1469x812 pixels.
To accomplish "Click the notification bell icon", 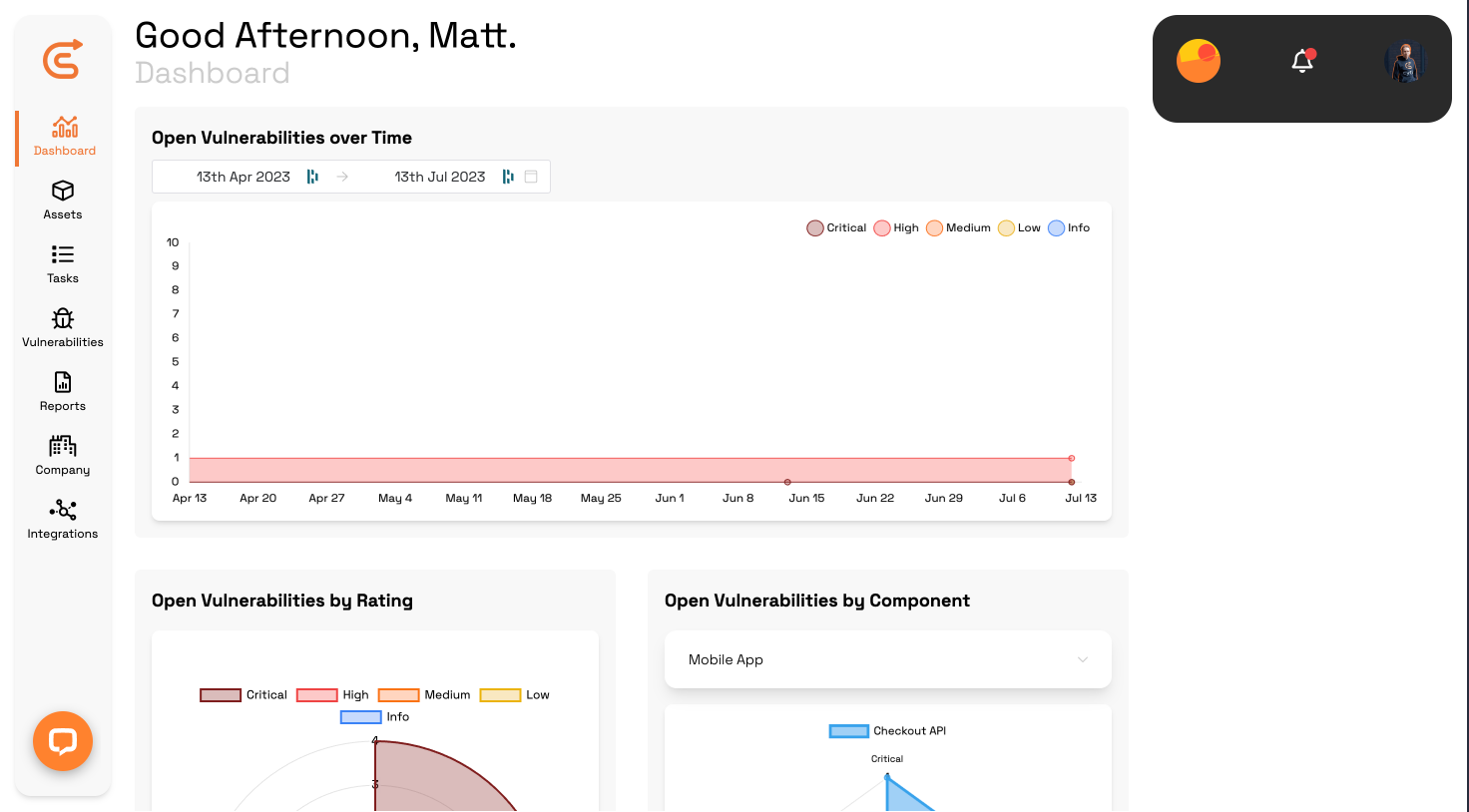I will pyautogui.click(x=1302, y=62).
